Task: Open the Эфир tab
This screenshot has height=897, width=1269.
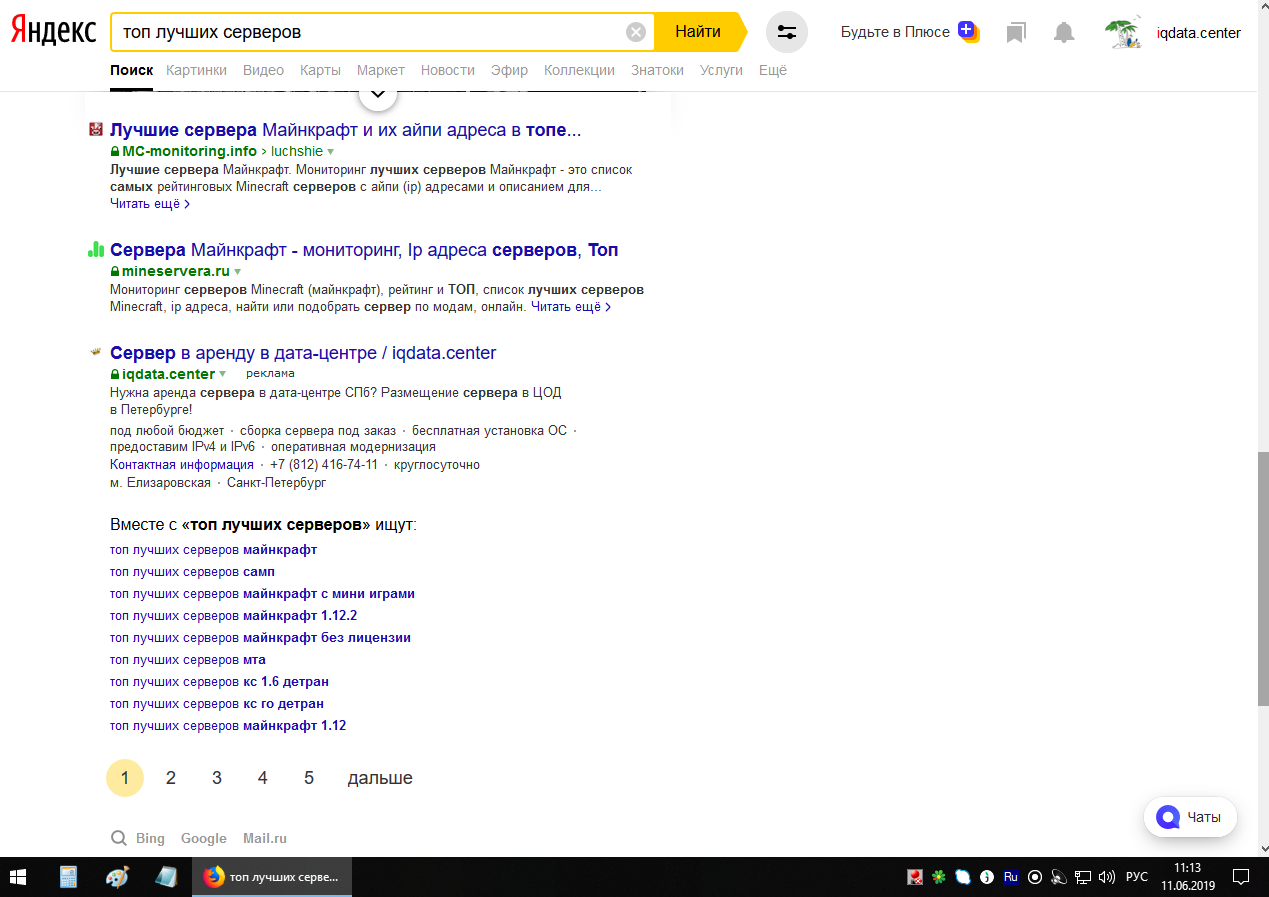Action: pos(509,70)
